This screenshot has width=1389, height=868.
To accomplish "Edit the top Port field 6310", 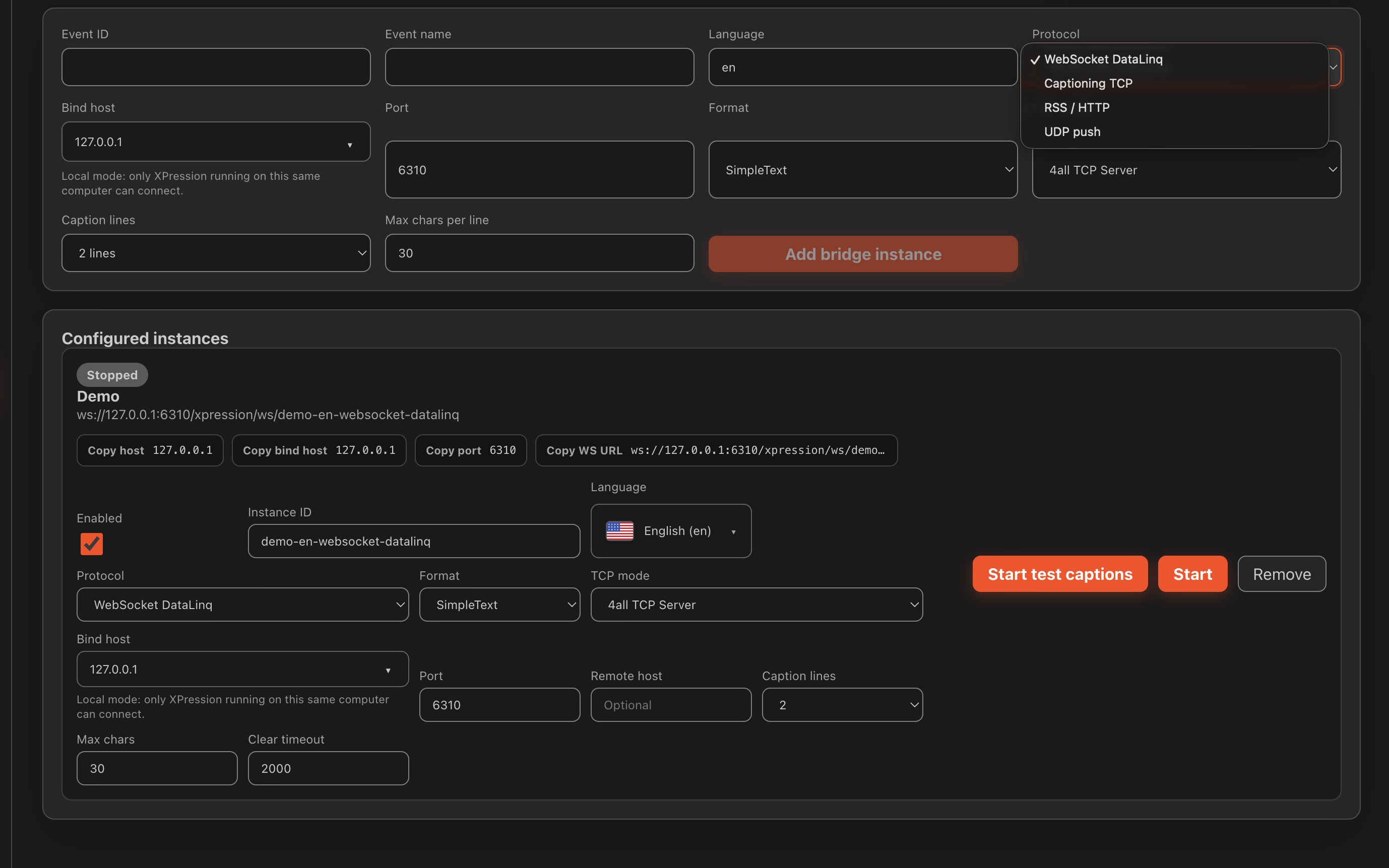I will click(539, 170).
